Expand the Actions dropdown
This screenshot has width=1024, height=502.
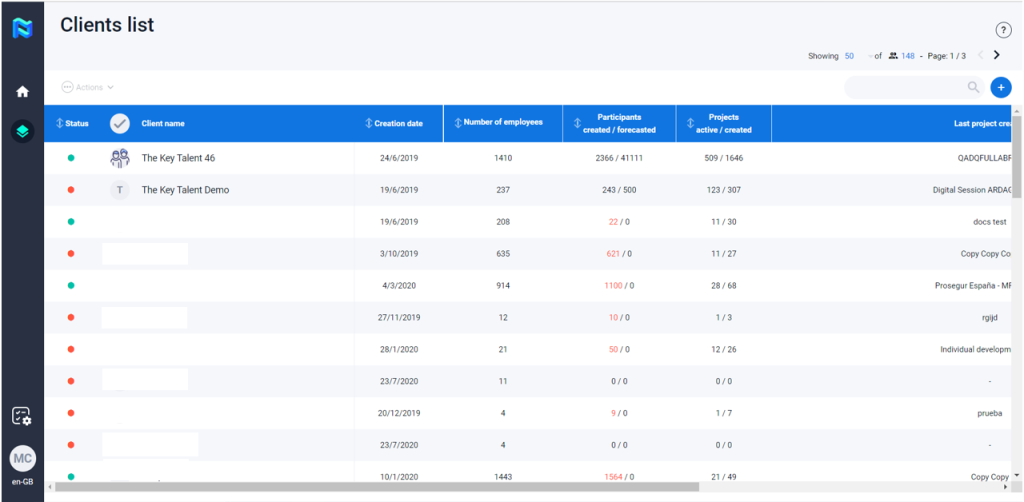pos(88,88)
